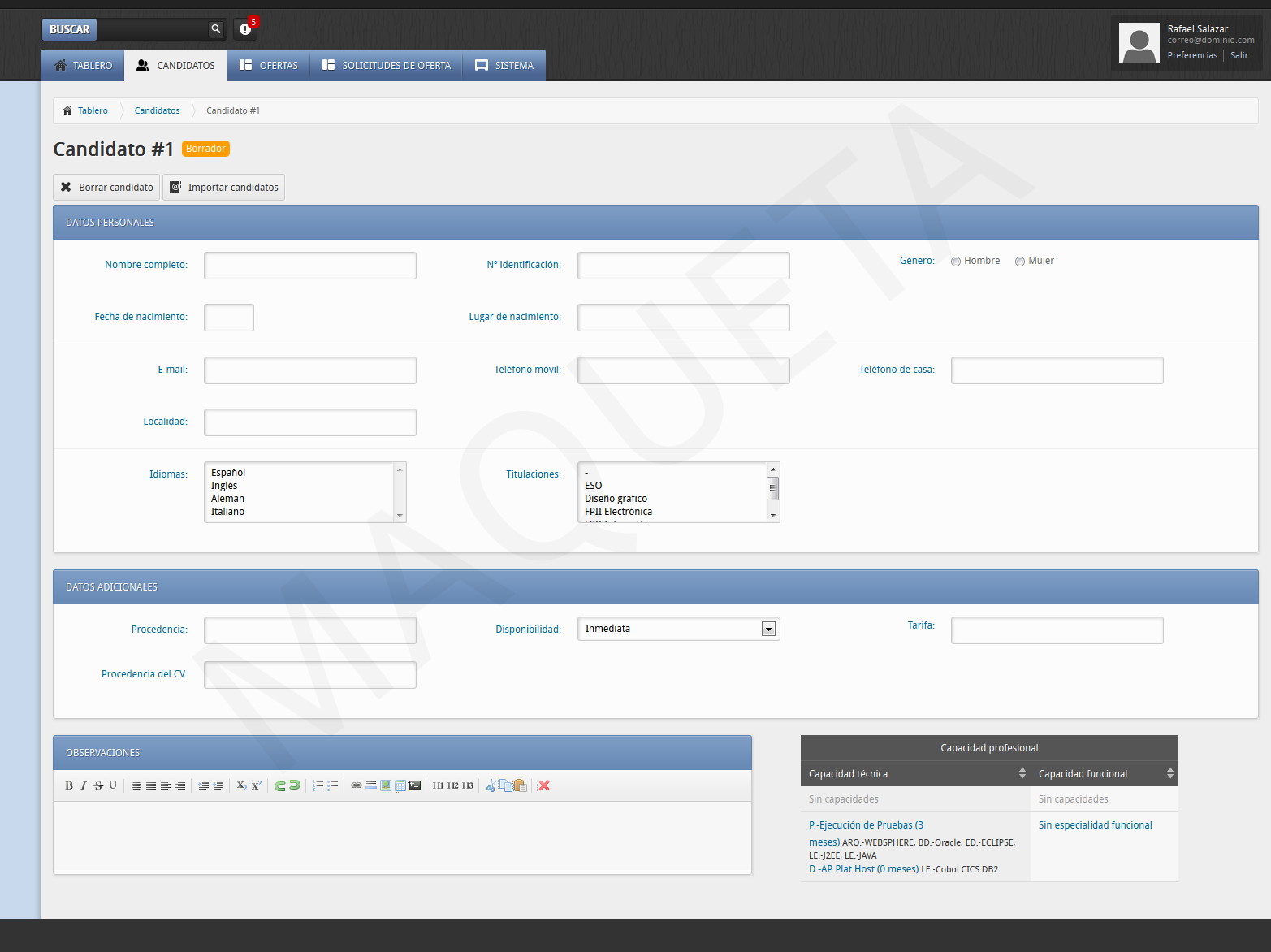Apply strikethrough formatting in the editor
Viewport: 1271px width, 952px height.
click(98, 785)
